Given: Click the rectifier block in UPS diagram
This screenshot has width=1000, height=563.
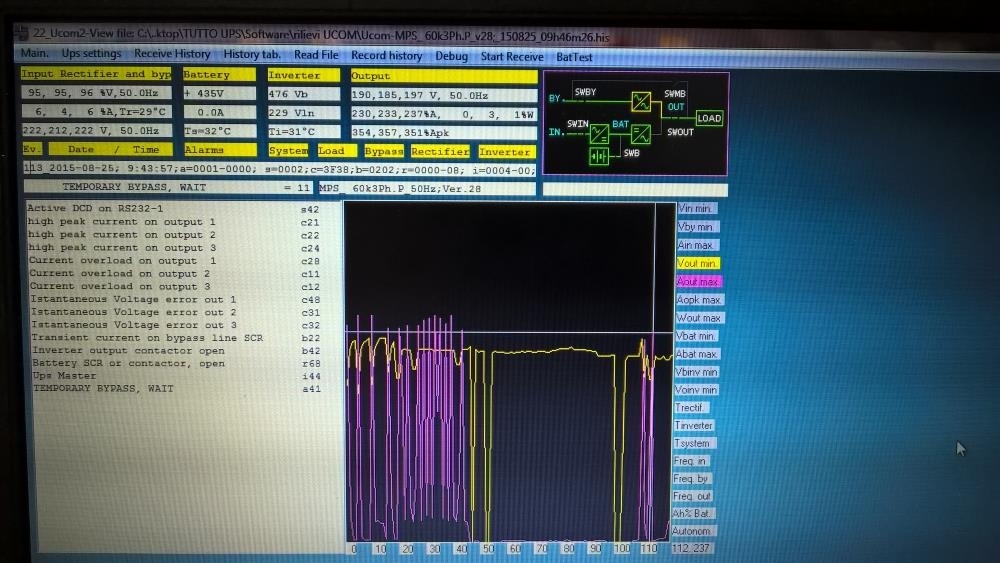Looking at the screenshot, I should point(598,135).
